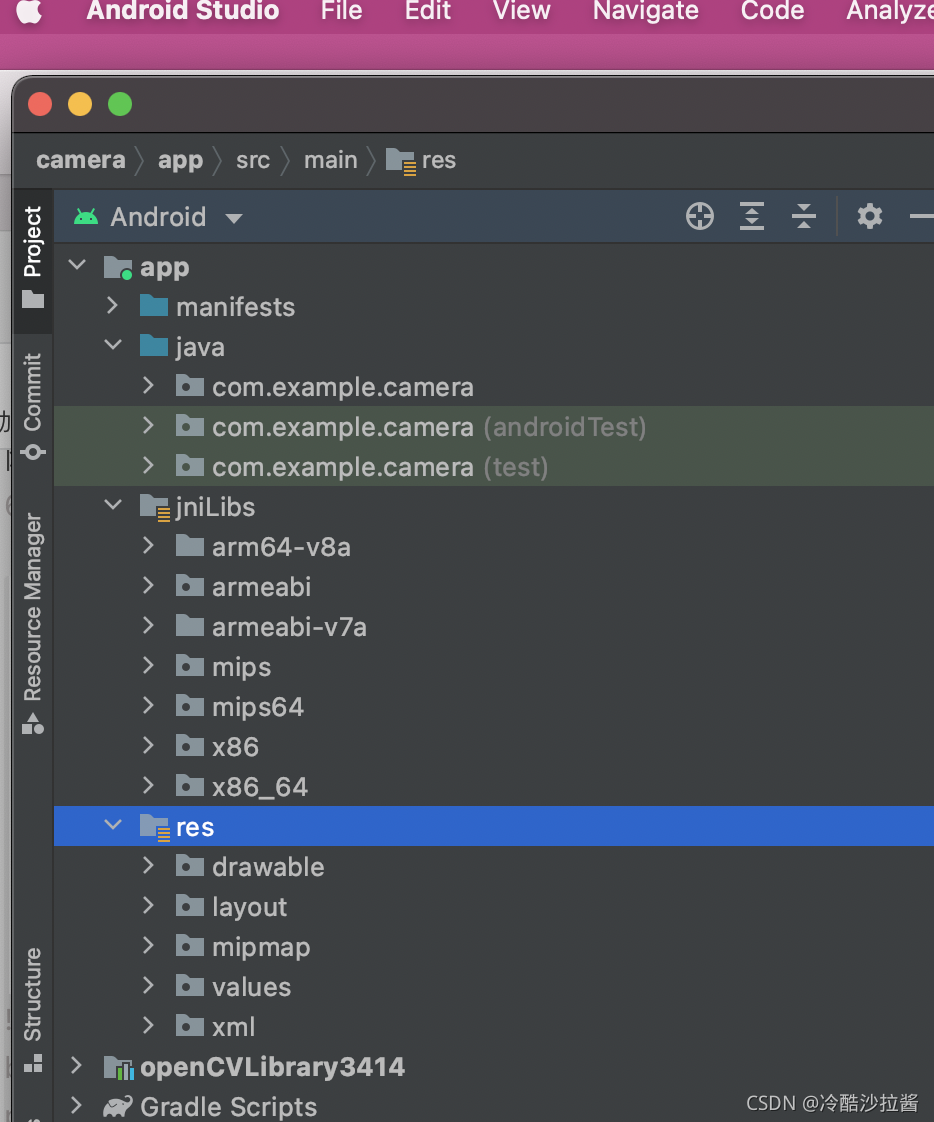
Task: Open the Android Studio app menu
Action: point(183,11)
